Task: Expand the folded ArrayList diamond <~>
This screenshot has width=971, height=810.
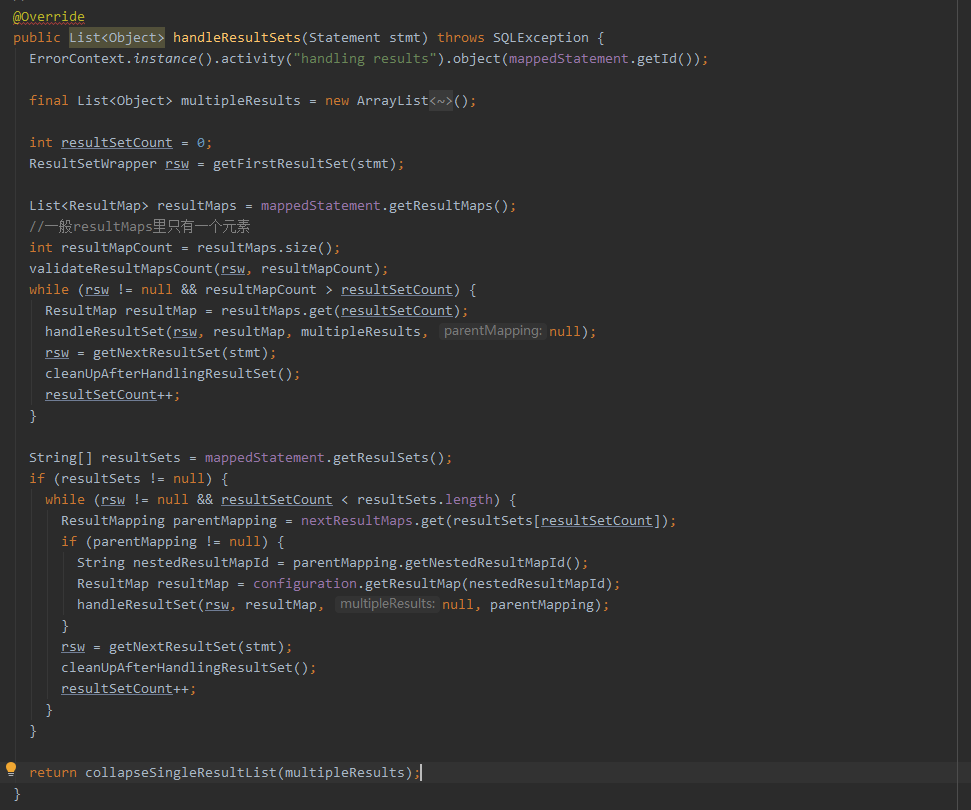Action: (441, 100)
